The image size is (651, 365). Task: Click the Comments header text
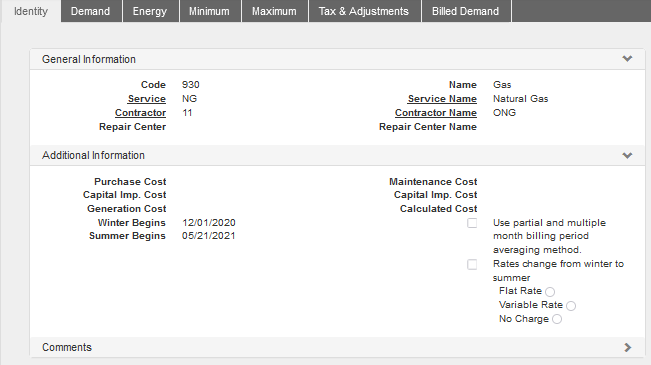tap(67, 348)
